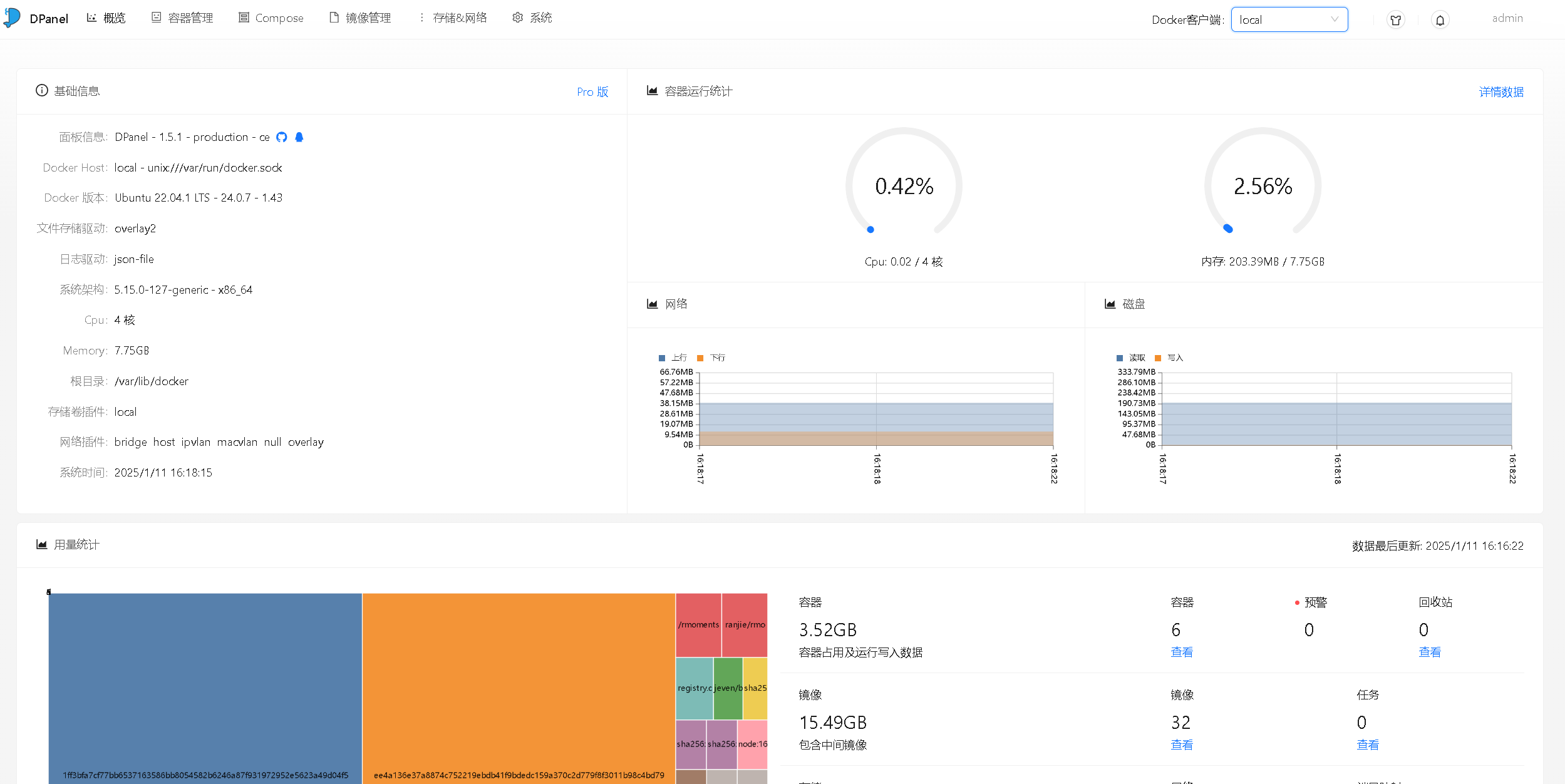Click the 系统 settings gear icon
The height and width of the screenshot is (784, 1565).
[517, 18]
